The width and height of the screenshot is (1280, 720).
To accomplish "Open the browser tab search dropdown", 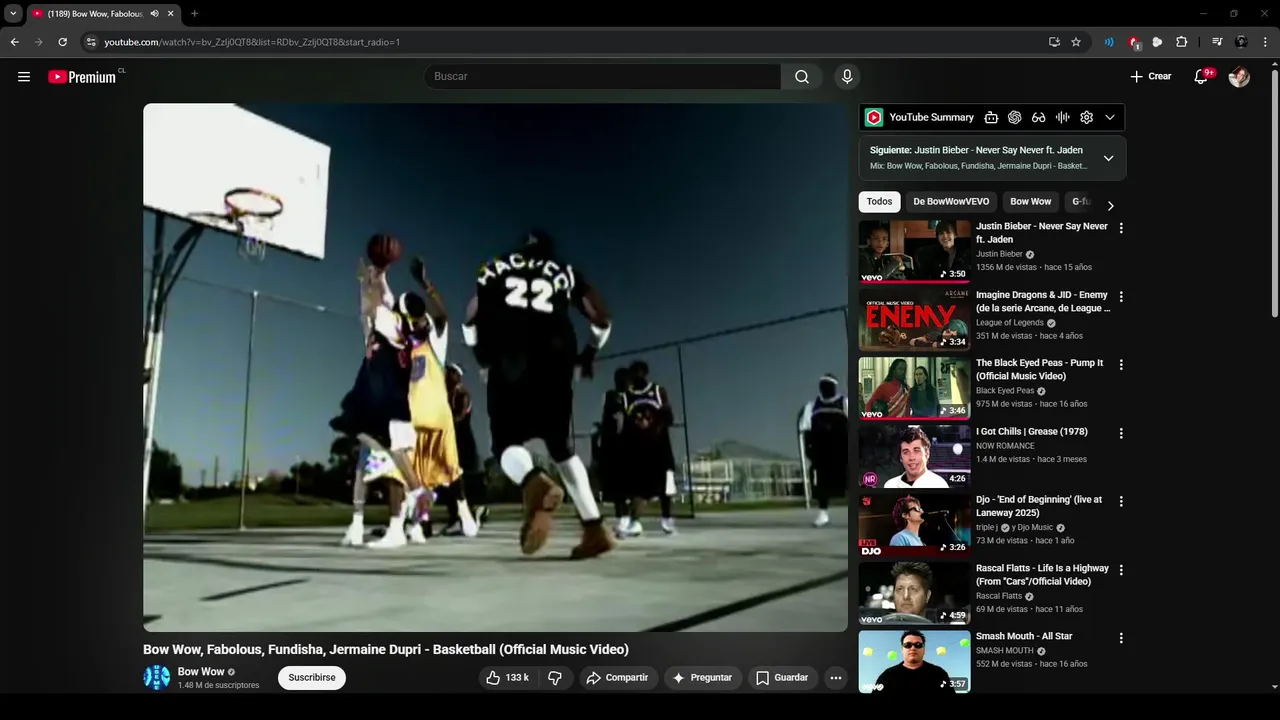I will point(13,14).
